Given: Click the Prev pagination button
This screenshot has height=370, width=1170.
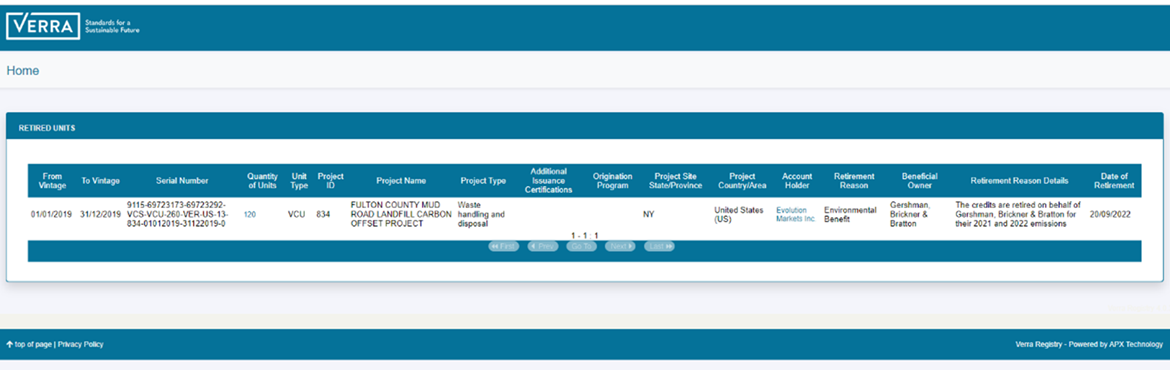Looking at the screenshot, I should [543, 246].
